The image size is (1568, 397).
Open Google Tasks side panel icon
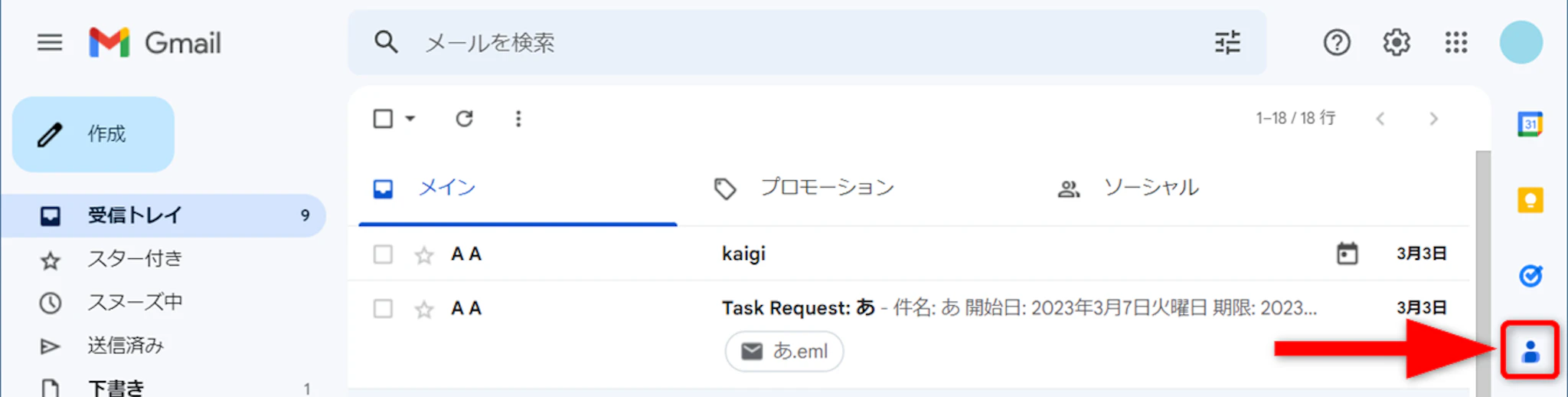tap(1530, 275)
